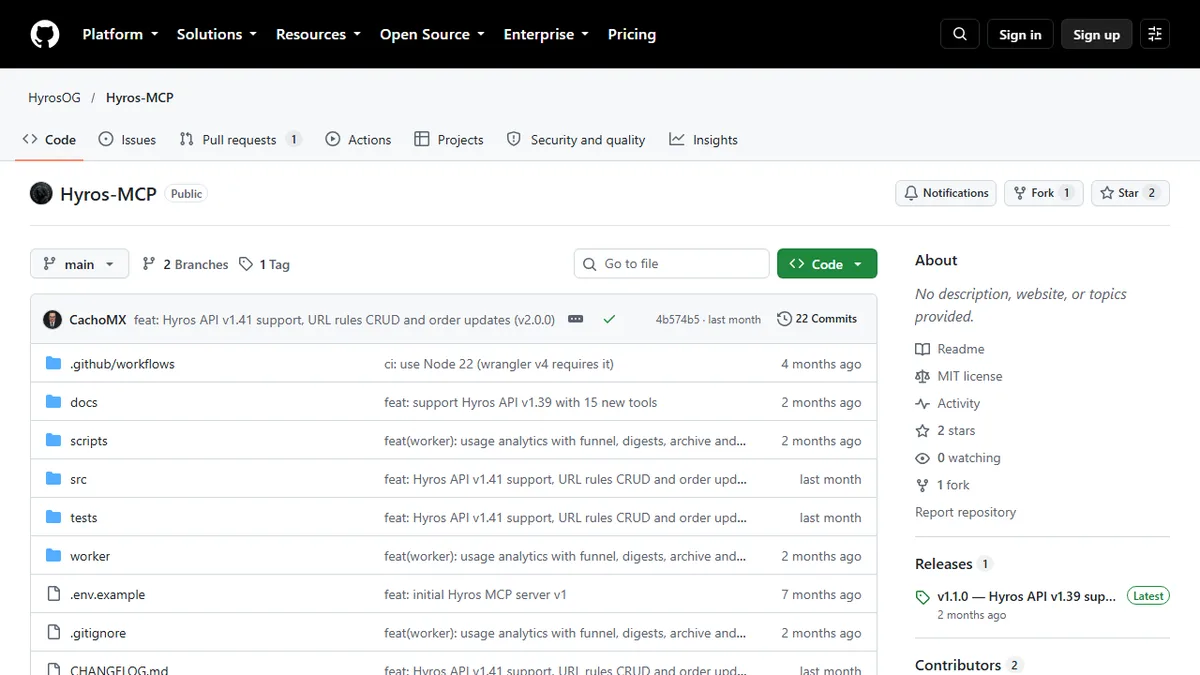Select the Code tab
Screen dimensions: 1200x675
[49, 140]
